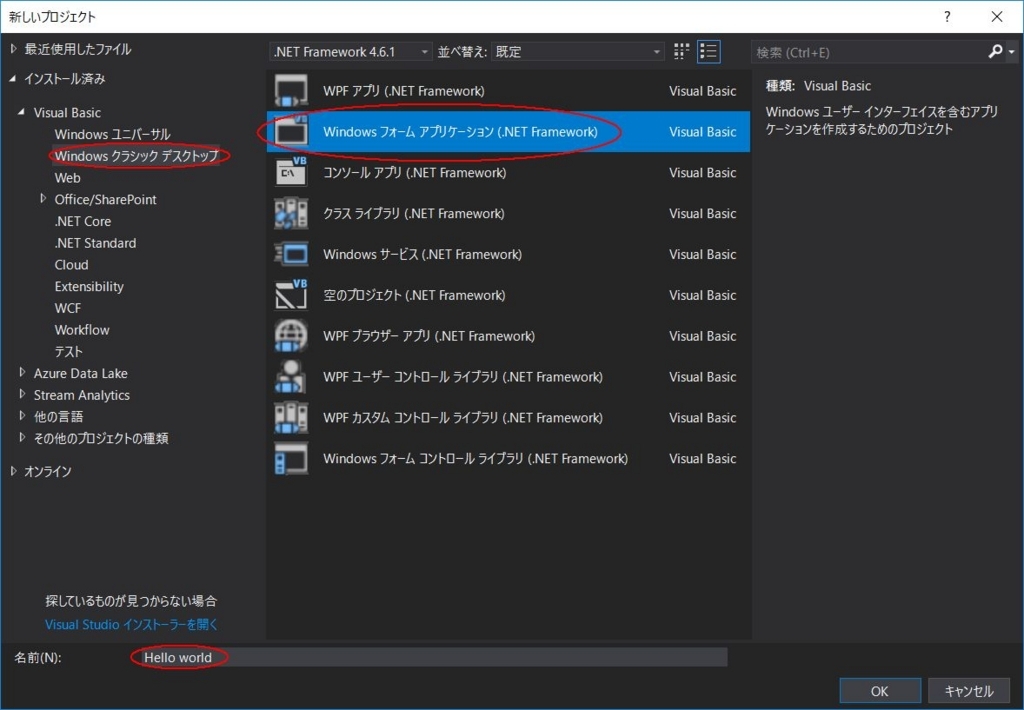Collapse the Visual Basic tree node
The width and height of the screenshot is (1024, 710).
(x=22, y=112)
